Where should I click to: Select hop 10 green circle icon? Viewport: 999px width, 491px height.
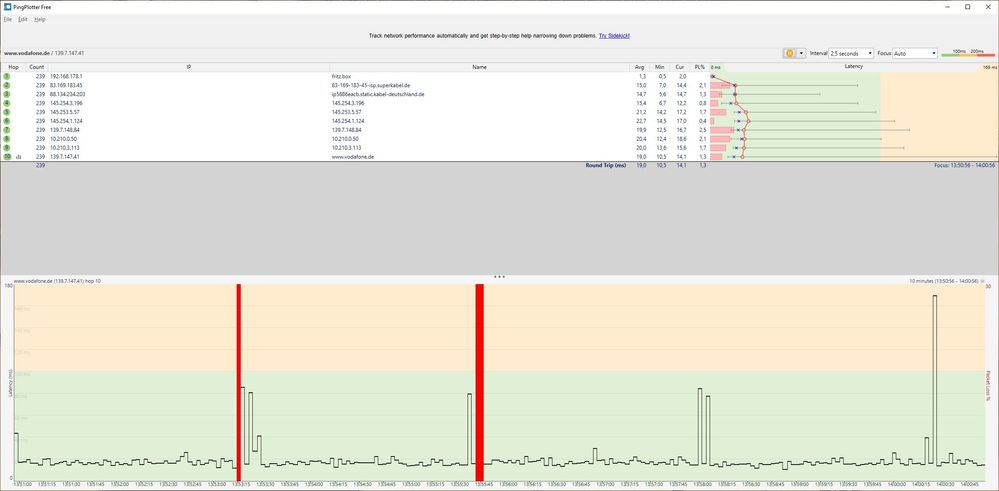(x=7, y=157)
